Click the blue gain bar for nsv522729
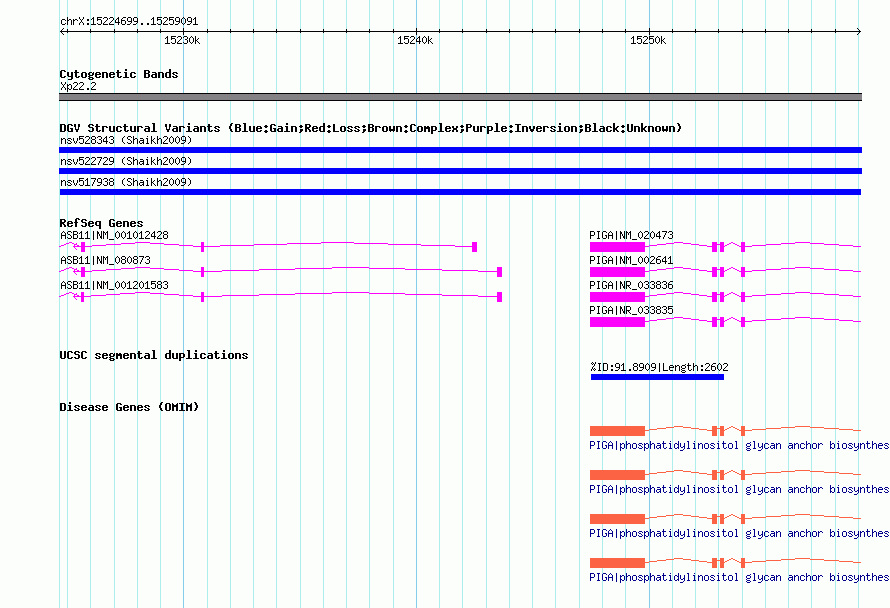Image resolution: width=890 pixels, height=608 pixels. point(460,171)
